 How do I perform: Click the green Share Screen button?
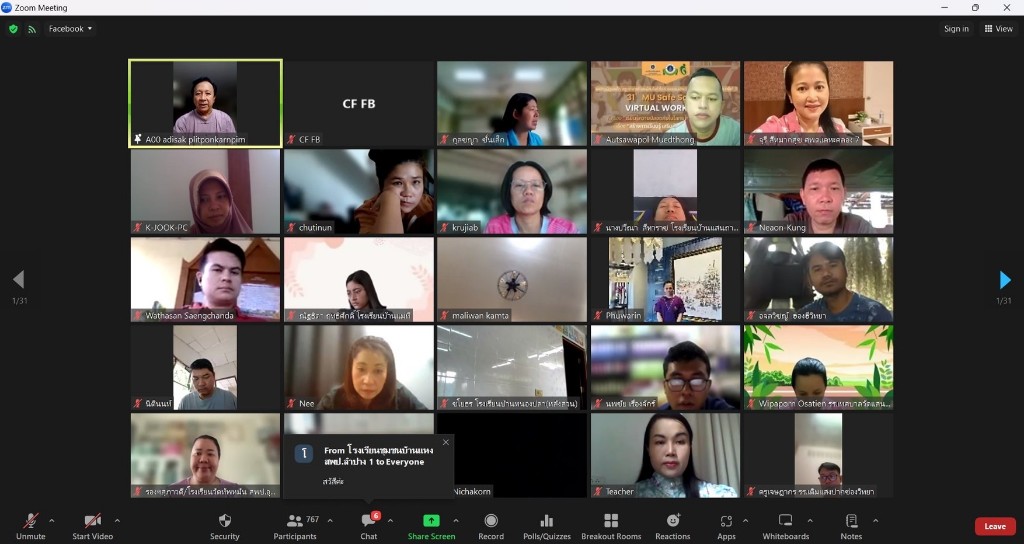(431, 526)
